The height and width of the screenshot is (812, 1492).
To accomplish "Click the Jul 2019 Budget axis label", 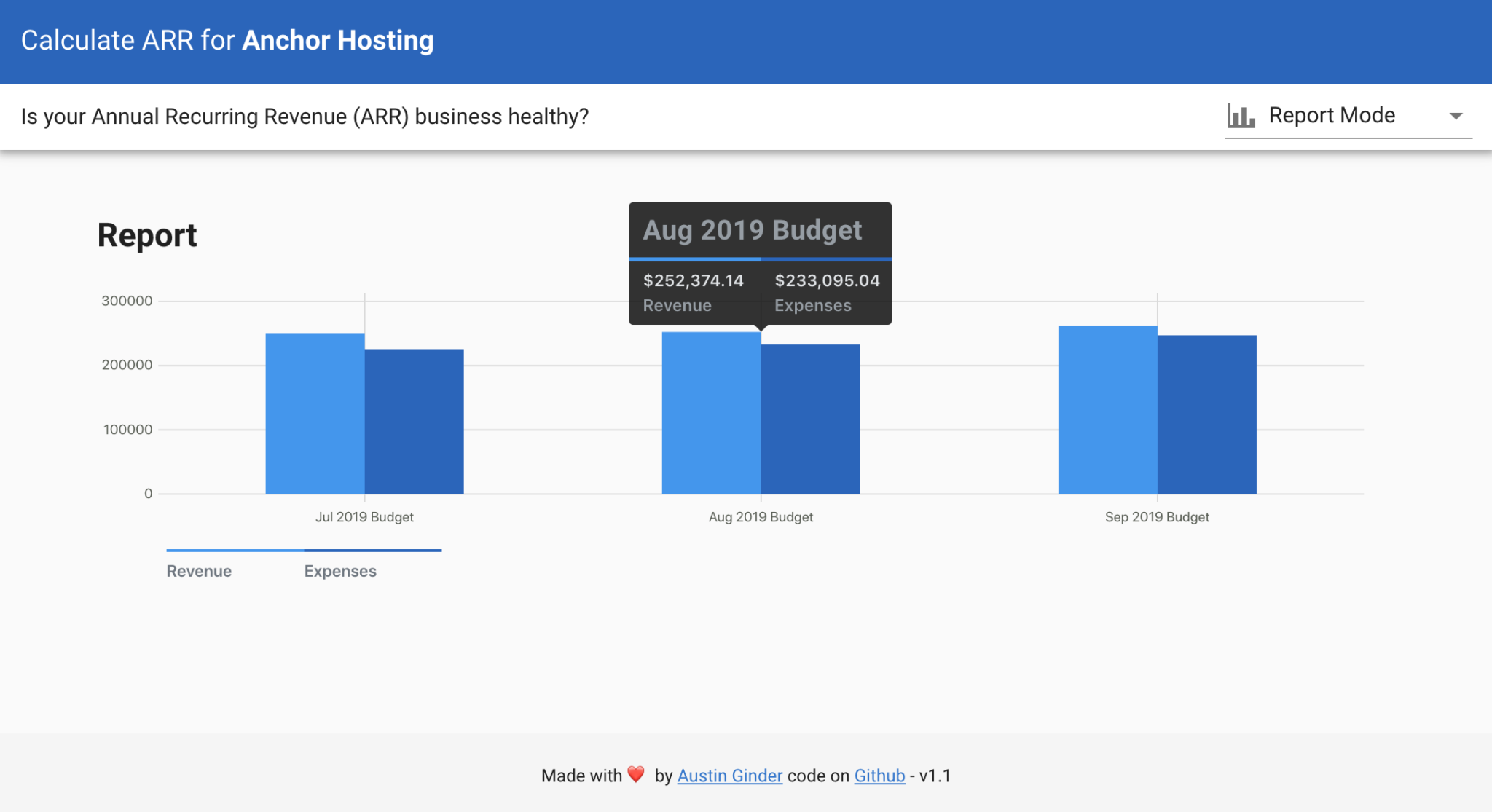I will tap(364, 517).
